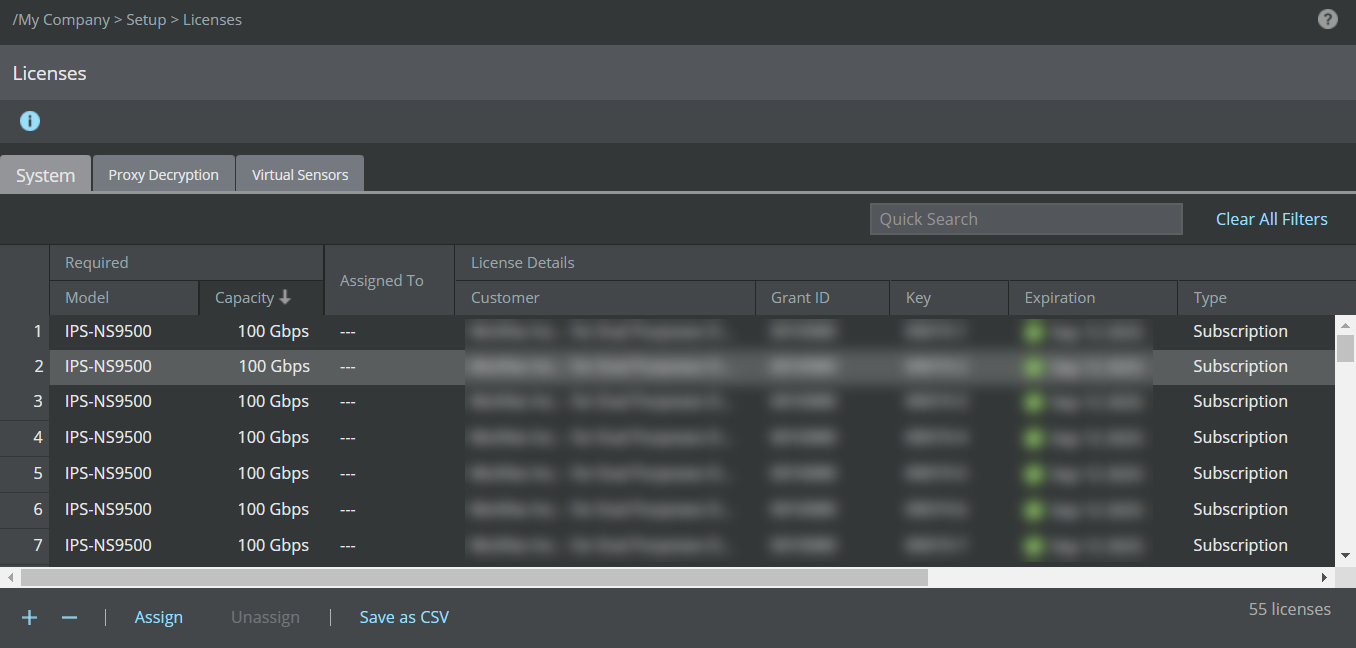This screenshot has height=648, width=1356.
Task: Click the Save as CSV link
Action: point(404,617)
